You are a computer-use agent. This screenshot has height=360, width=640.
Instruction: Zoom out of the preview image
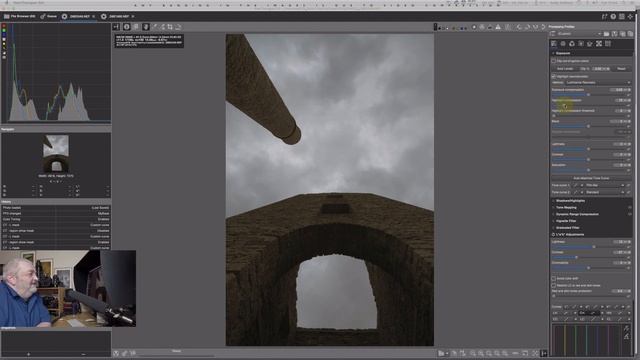(473, 353)
